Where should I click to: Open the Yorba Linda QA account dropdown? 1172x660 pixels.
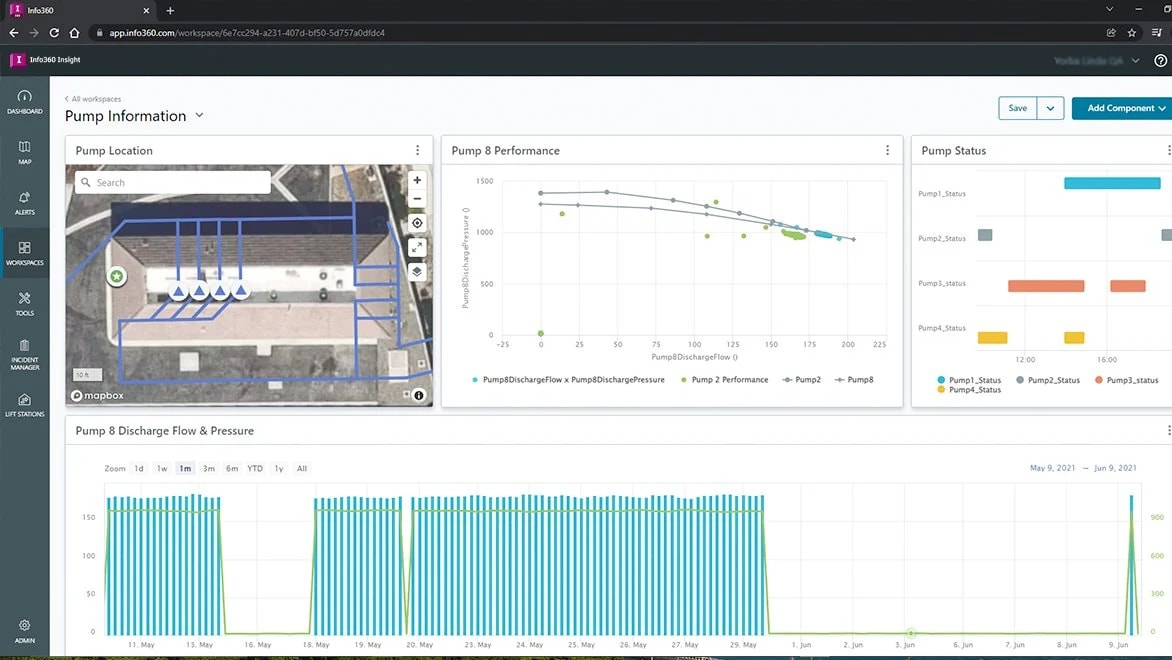click(1097, 60)
